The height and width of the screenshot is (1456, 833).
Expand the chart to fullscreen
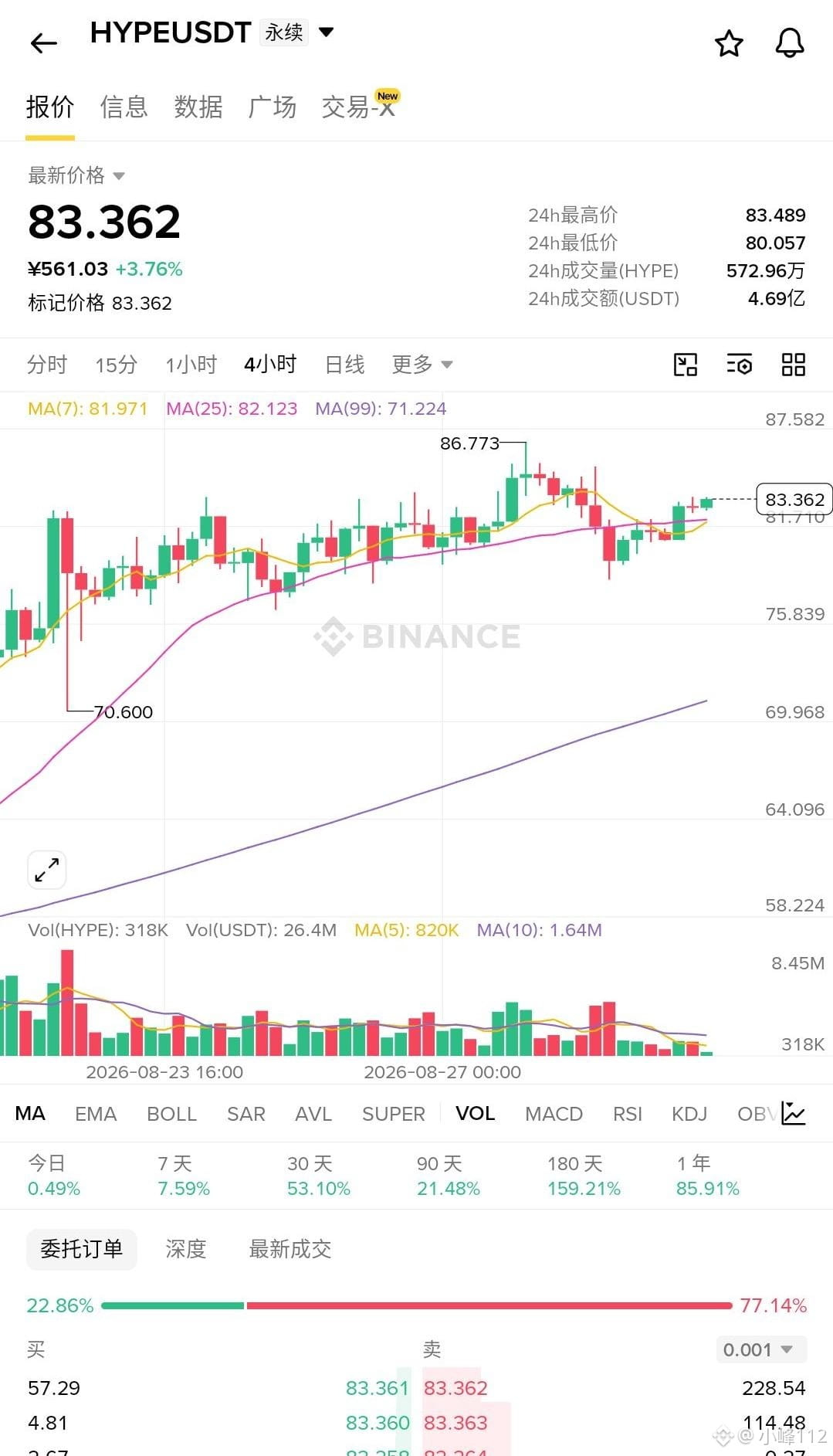click(x=47, y=871)
